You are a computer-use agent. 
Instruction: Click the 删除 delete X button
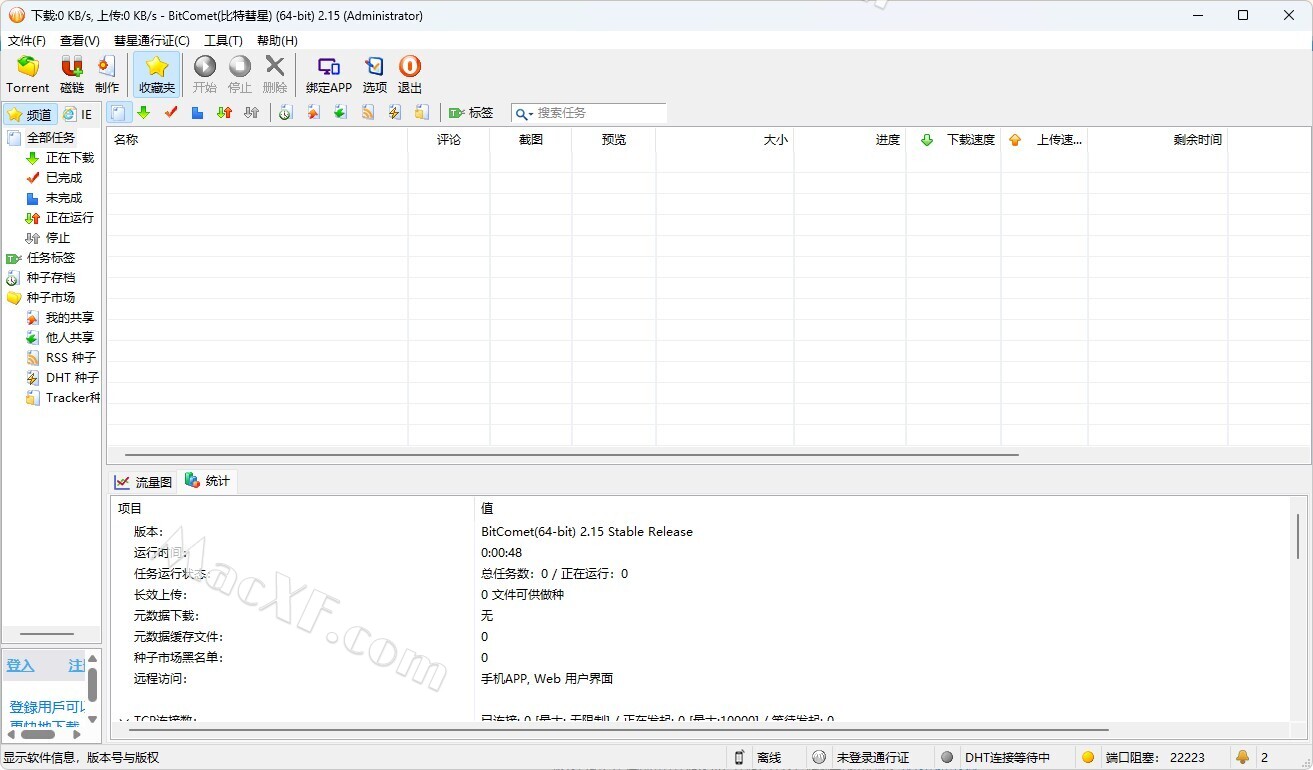click(x=275, y=75)
